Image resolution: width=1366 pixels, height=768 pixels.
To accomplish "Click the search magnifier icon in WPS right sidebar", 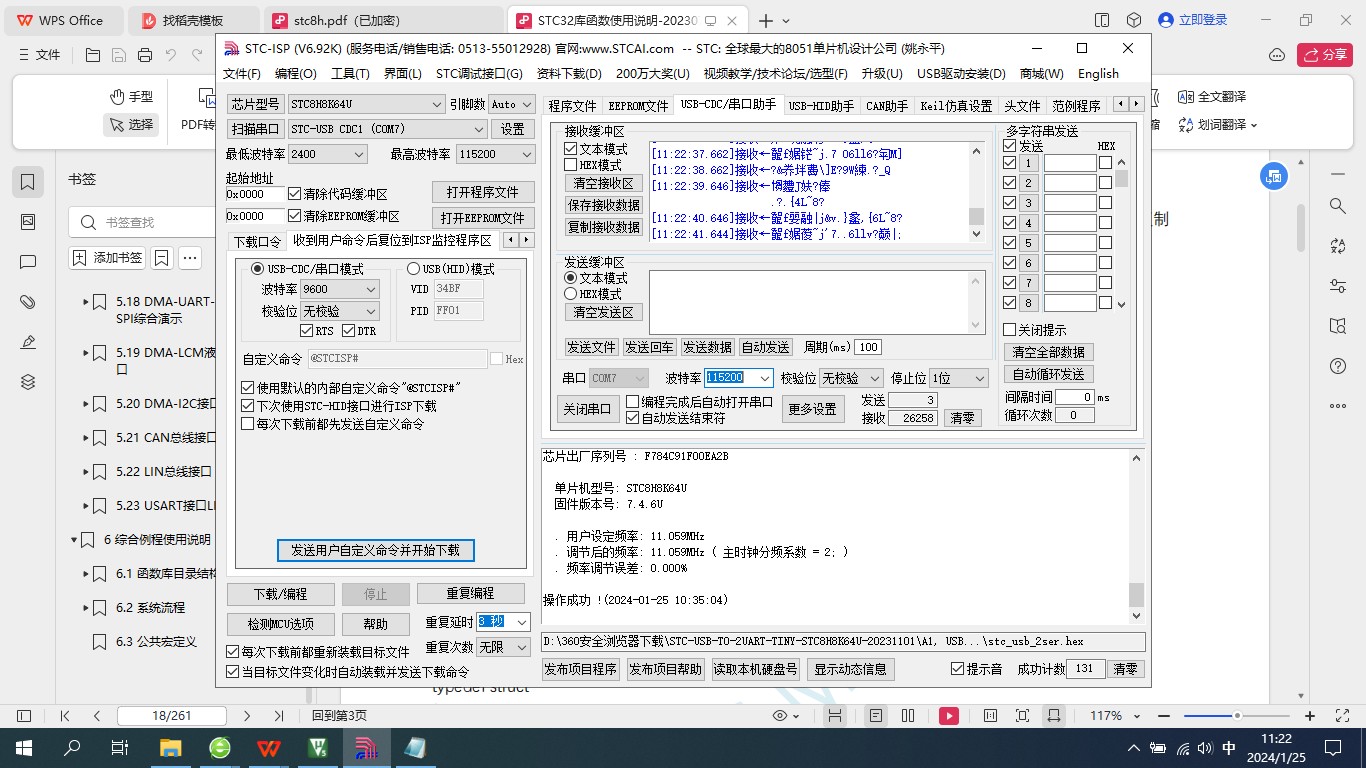I will pyautogui.click(x=1338, y=206).
